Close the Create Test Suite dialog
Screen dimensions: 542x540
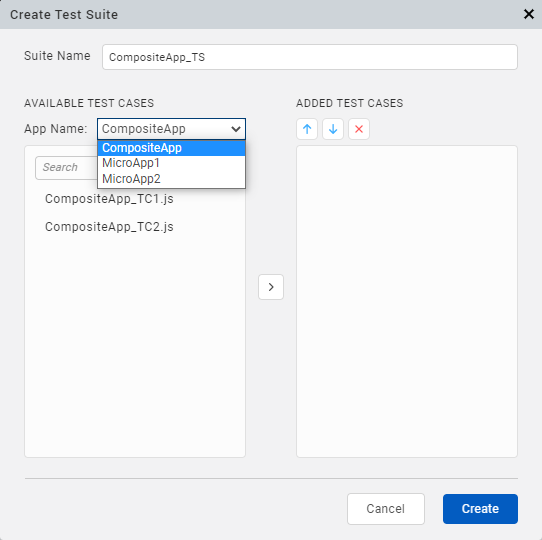point(529,14)
